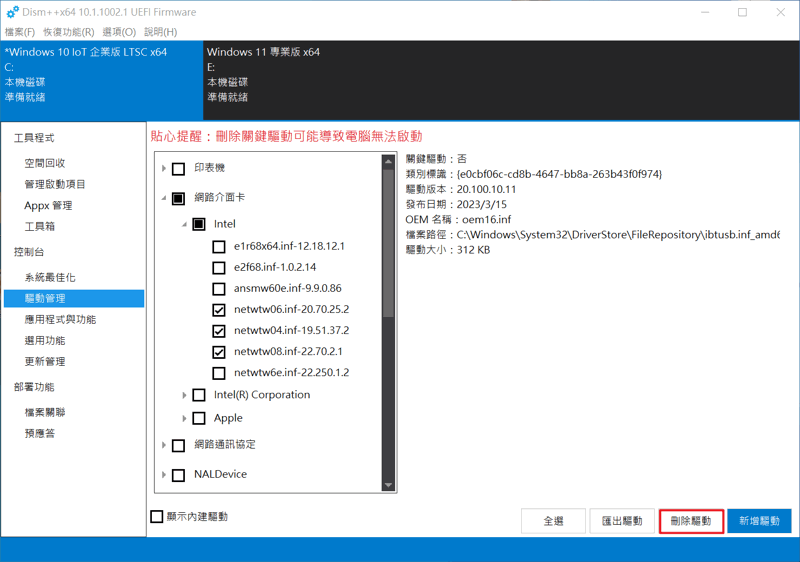Open 應用程式與功能 in the sidebar
This screenshot has height=562, width=800.
[x=60, y=319]
